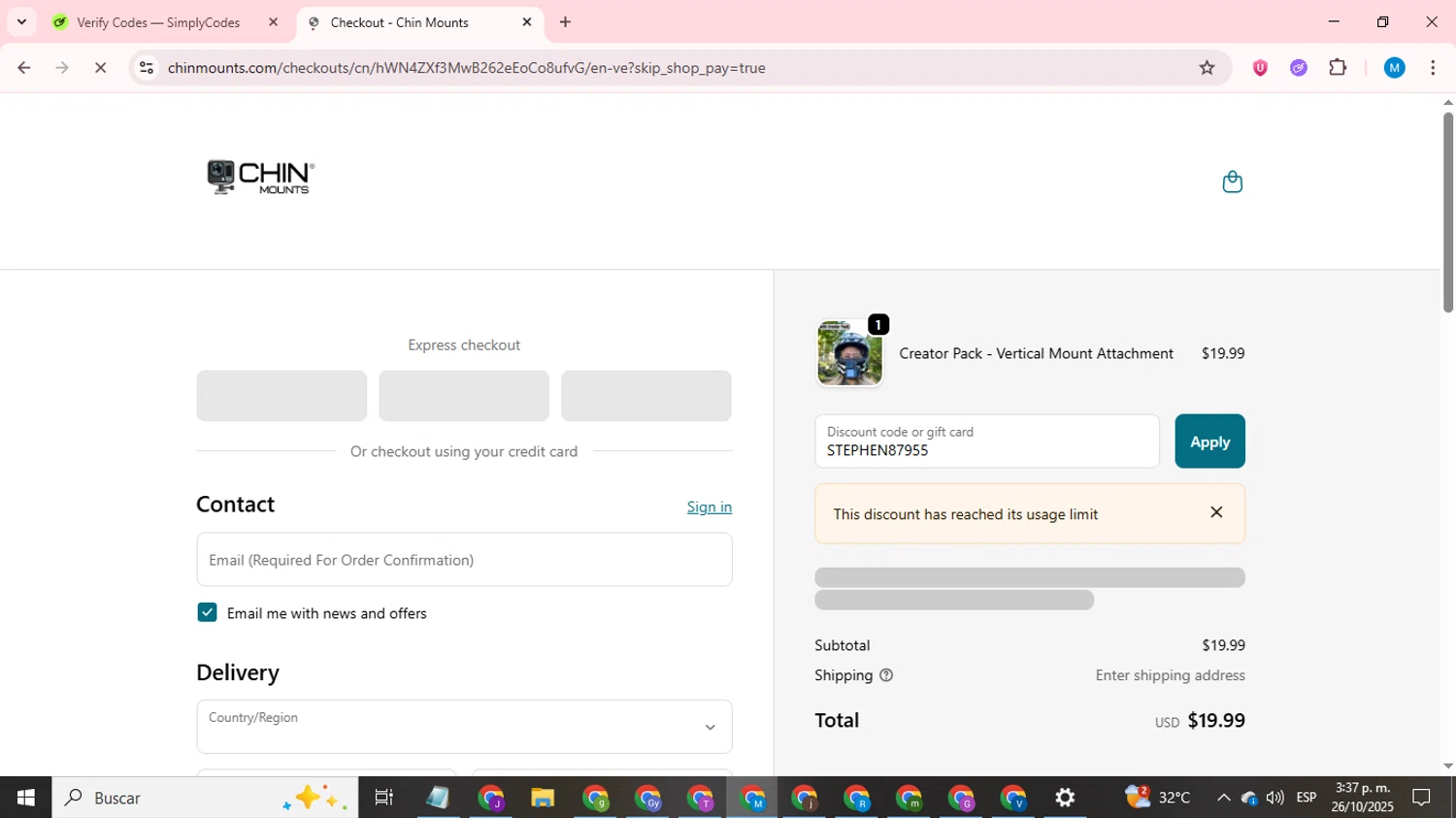This screenshot has height=818, width=1456.
Task: Click the Sign in link
Action: pyautogui.click(x=710, y=507)
